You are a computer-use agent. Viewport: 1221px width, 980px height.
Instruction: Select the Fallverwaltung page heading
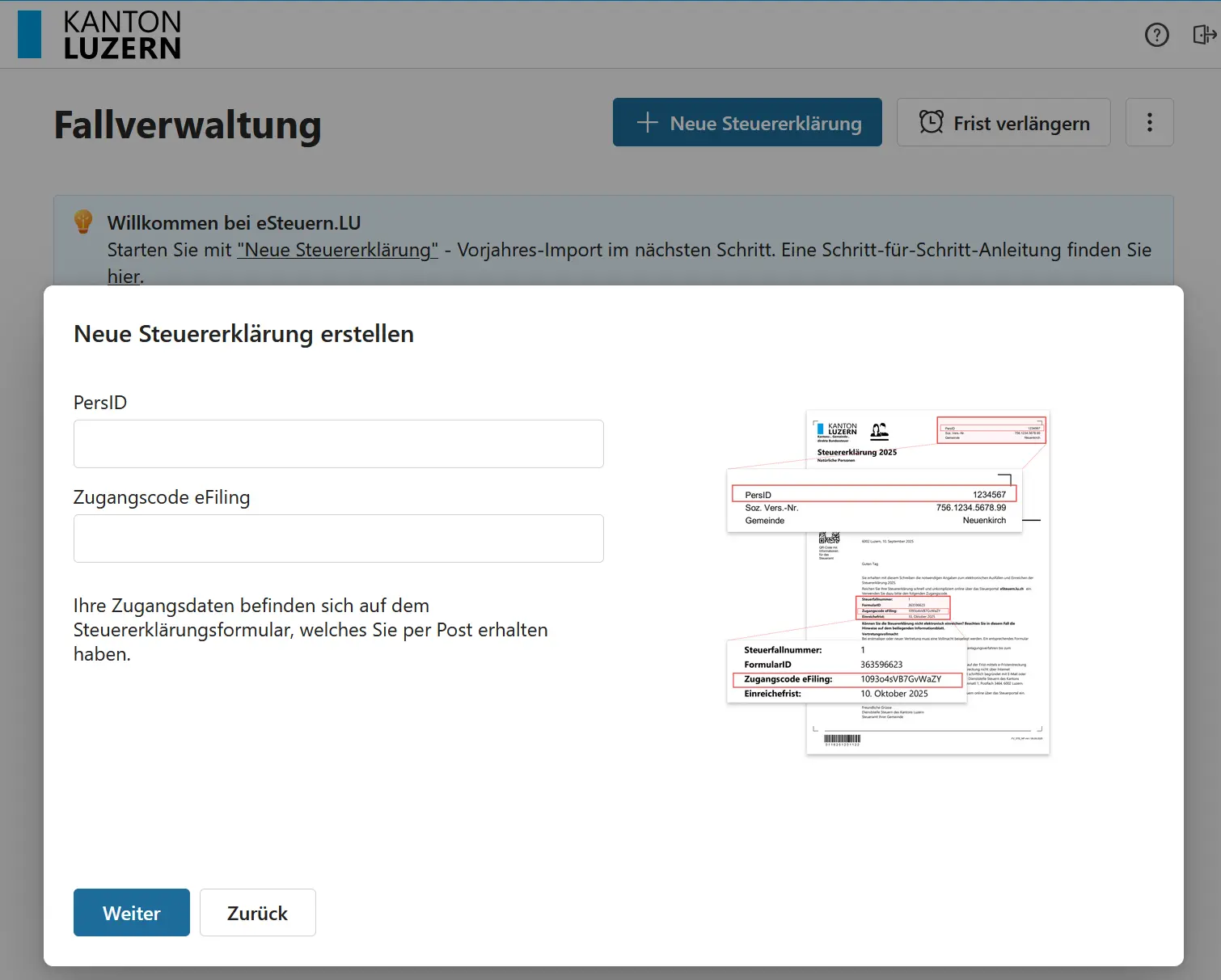click(188, 125)
